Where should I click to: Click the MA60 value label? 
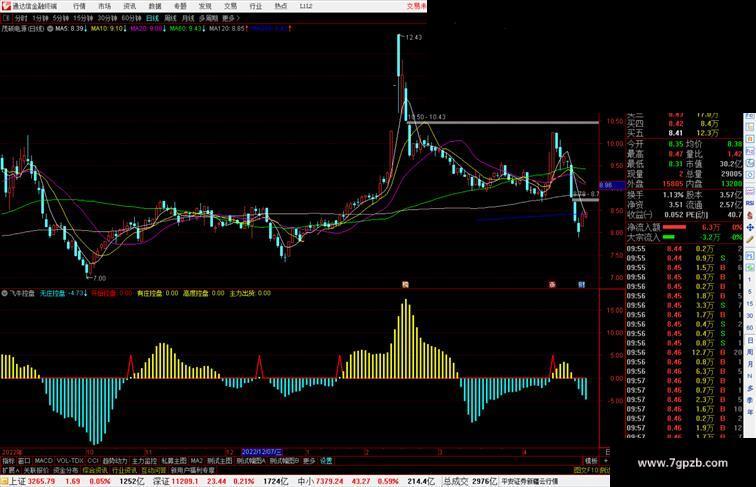pos(187,29)
